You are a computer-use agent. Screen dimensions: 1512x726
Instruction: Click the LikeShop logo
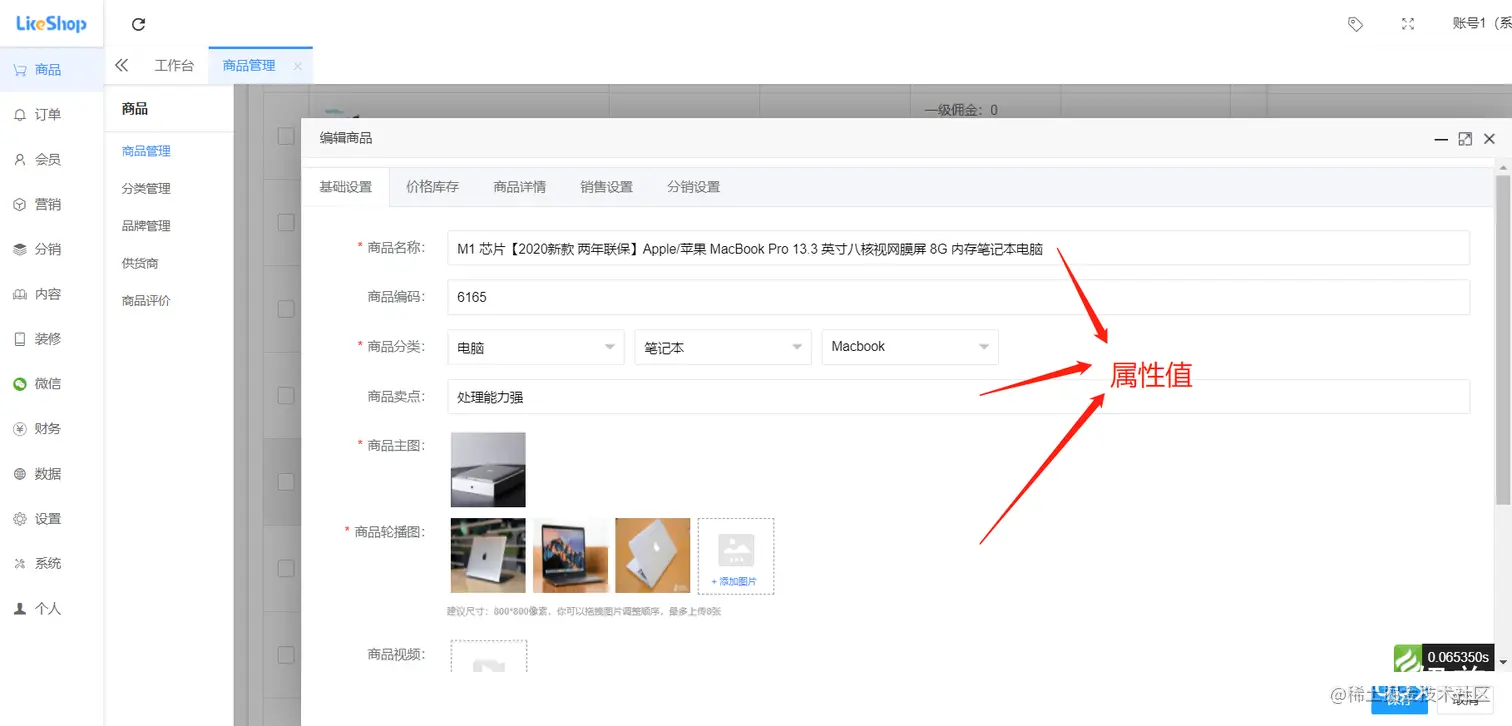pos(51,24)
